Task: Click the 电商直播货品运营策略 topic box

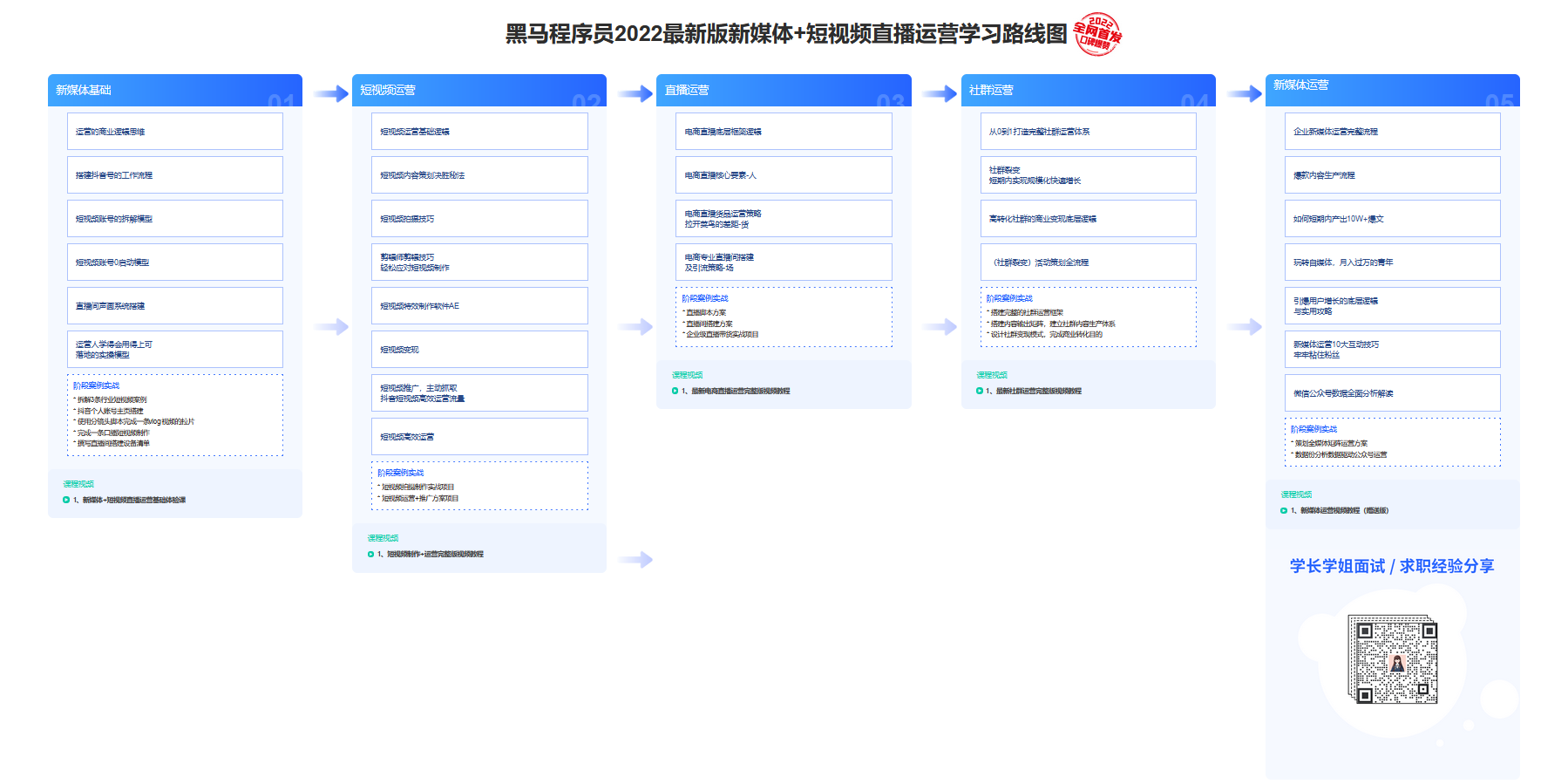Action: (x=784, y=219)
